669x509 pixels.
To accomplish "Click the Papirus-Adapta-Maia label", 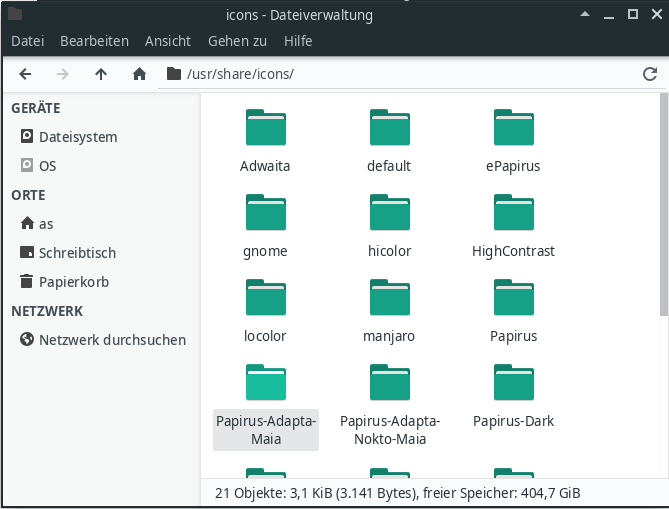I will point(266,430).
